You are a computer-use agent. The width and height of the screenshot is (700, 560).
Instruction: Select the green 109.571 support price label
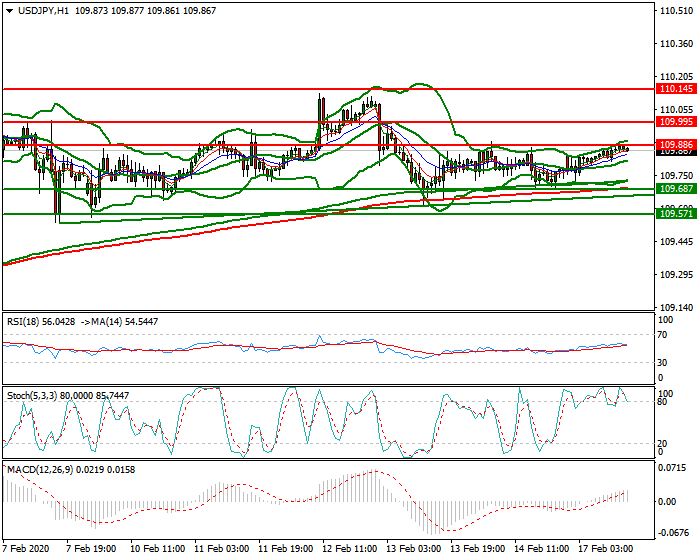(677, 214)
